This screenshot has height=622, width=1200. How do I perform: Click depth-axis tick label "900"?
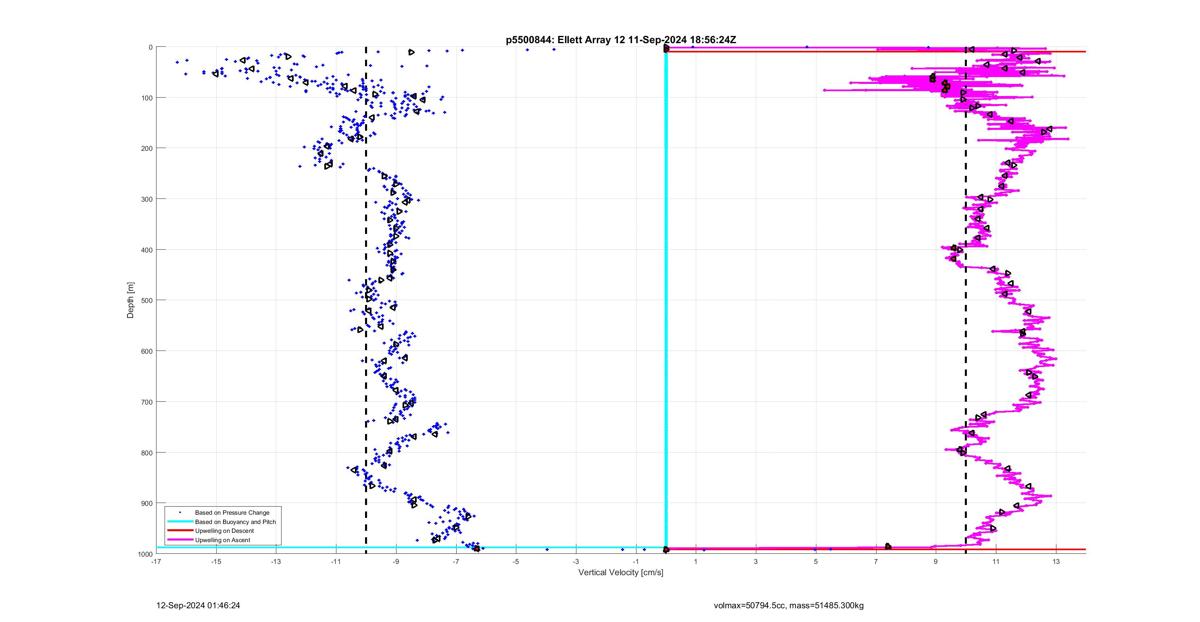[x=146, y=503]
